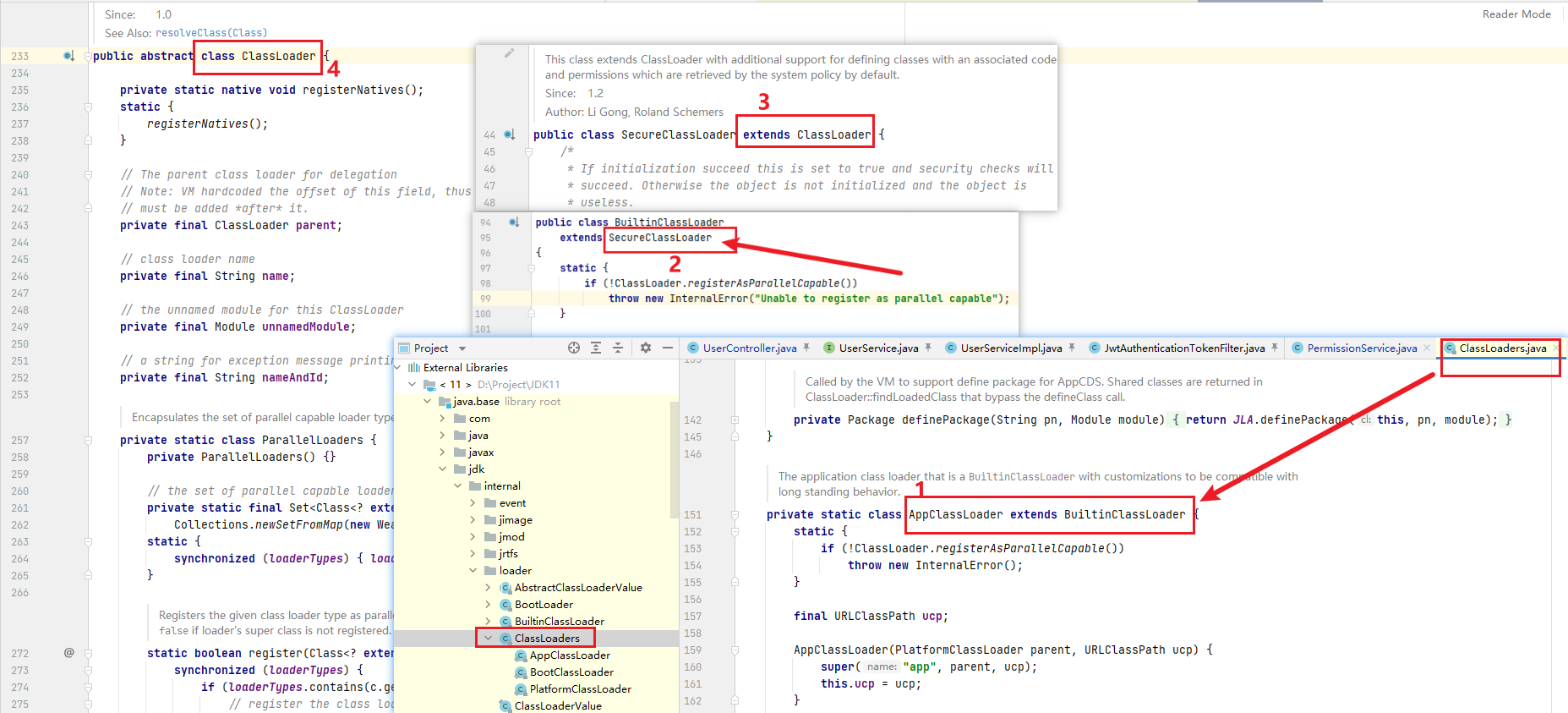Click the 'name:' inlay hint on line 160

882,667
